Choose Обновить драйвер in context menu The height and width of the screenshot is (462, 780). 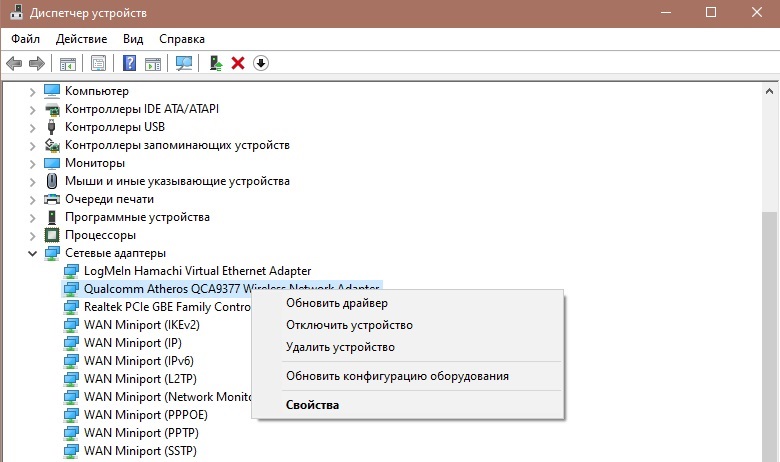pyautogui.click(x=336, y=303)
